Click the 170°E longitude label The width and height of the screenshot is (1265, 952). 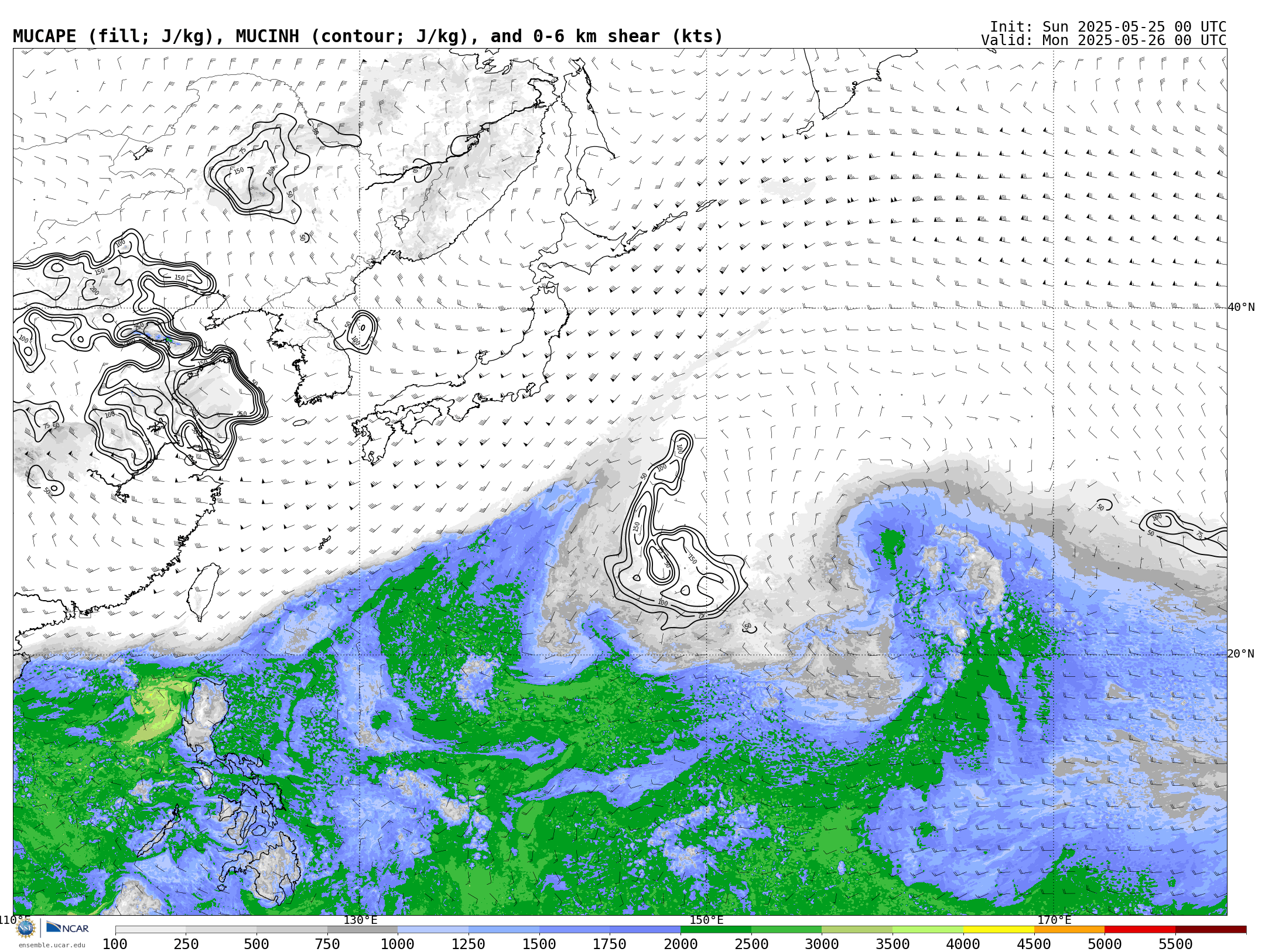1054,920
